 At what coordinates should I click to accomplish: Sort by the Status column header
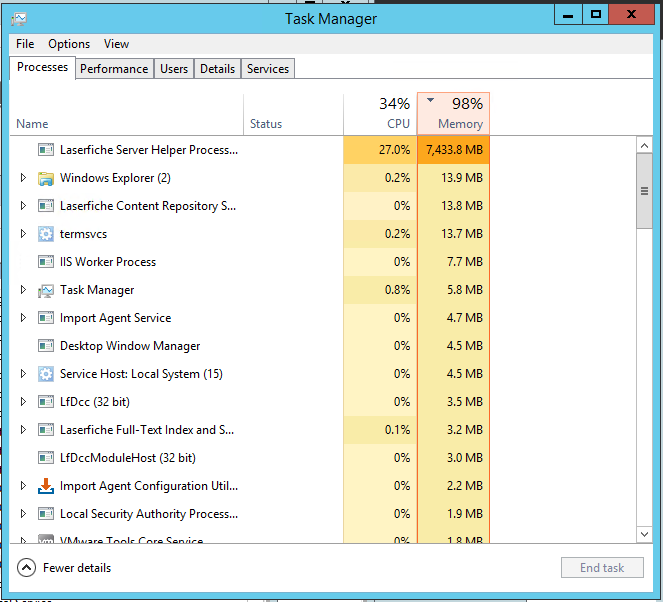(x=293, y=114)
